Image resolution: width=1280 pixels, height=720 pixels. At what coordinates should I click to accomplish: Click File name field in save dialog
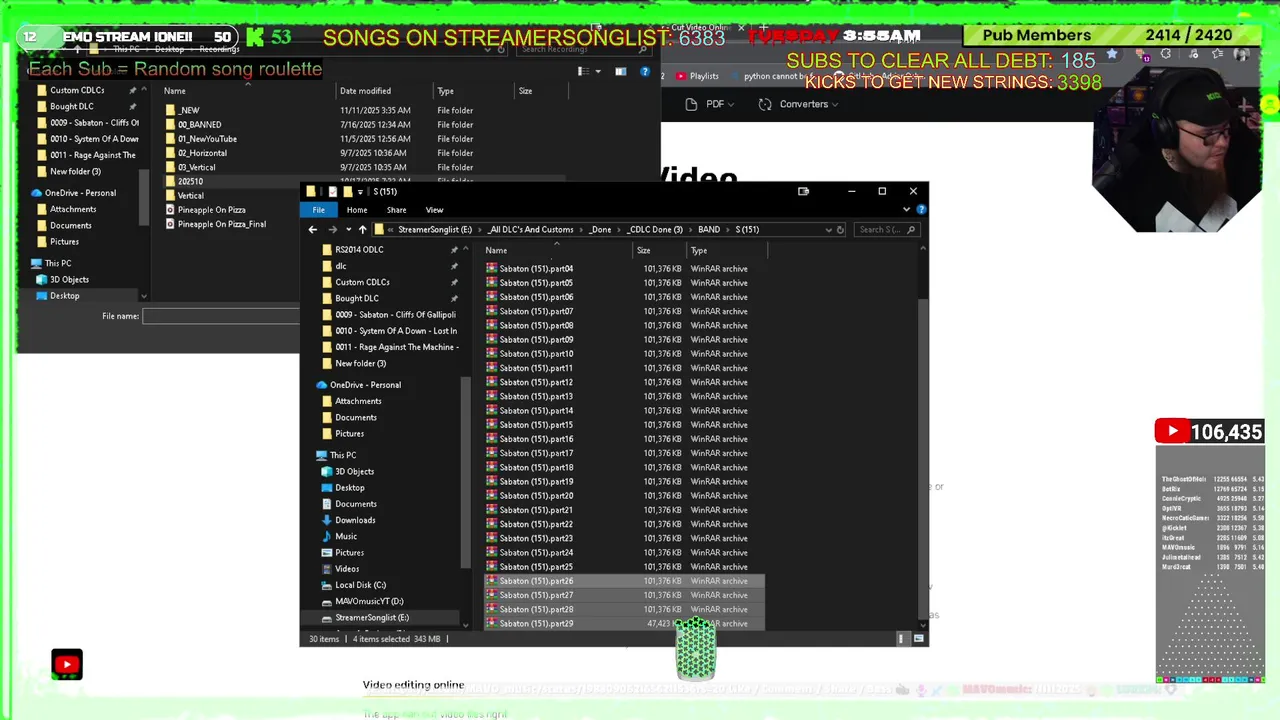tap(222, 316)
